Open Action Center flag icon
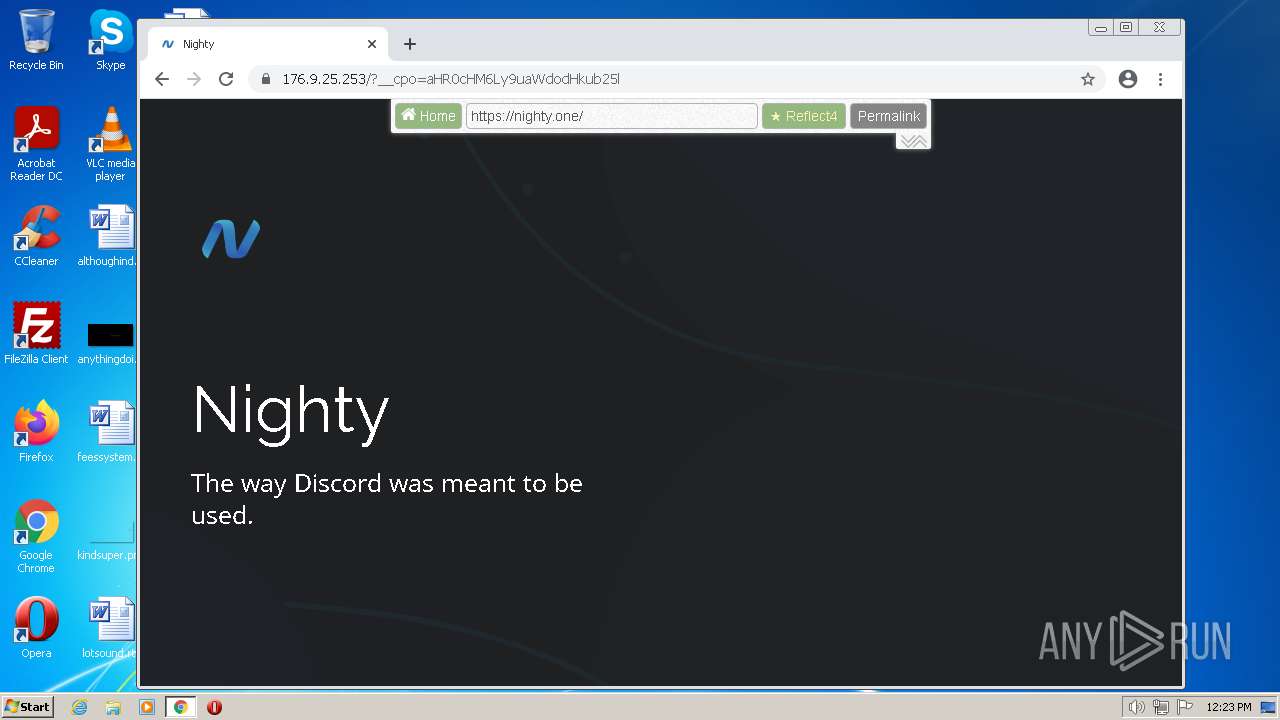This screenshot has height=720, width=1280. point(1185,707)
